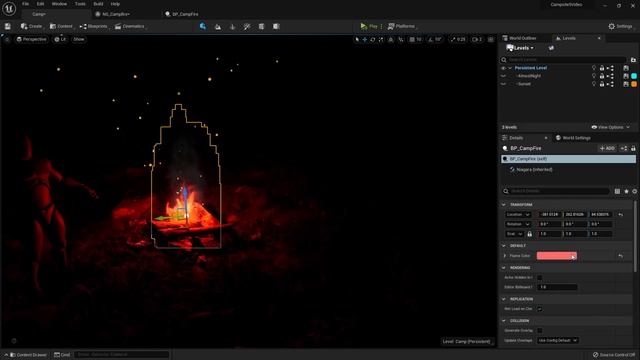Click the Unreal Engine logo icon
Viewport: 640px width, 360px height.
point(9,9)
